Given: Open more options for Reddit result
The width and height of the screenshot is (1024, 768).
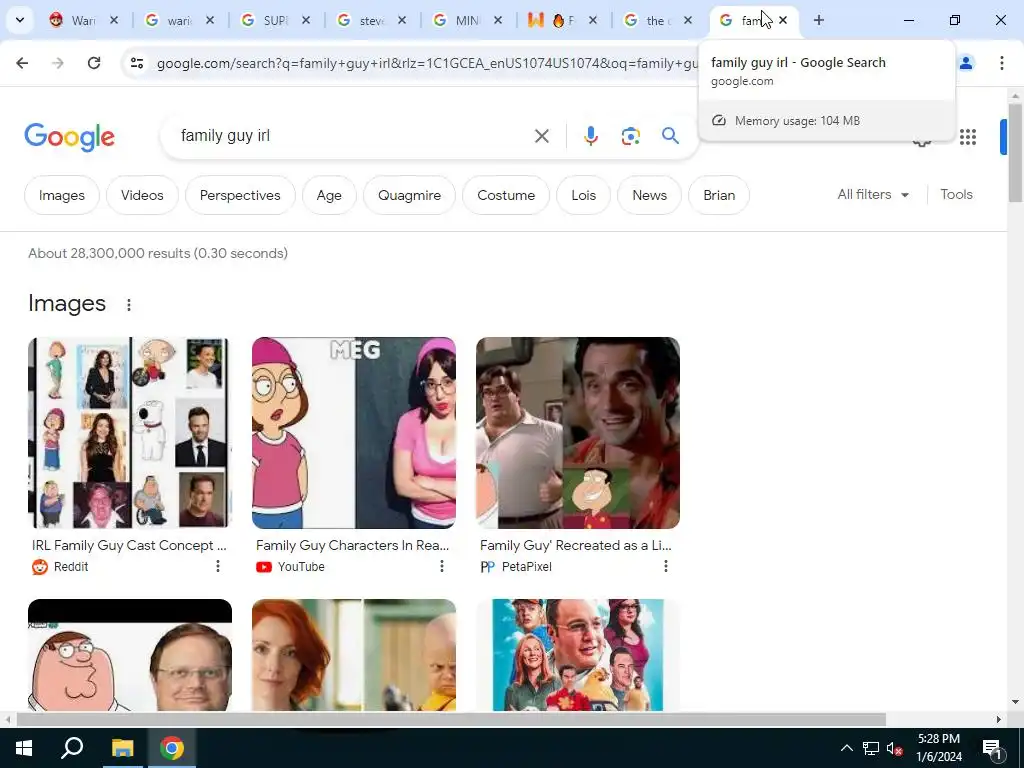Looking at the screenshot, I should [218, 566].
